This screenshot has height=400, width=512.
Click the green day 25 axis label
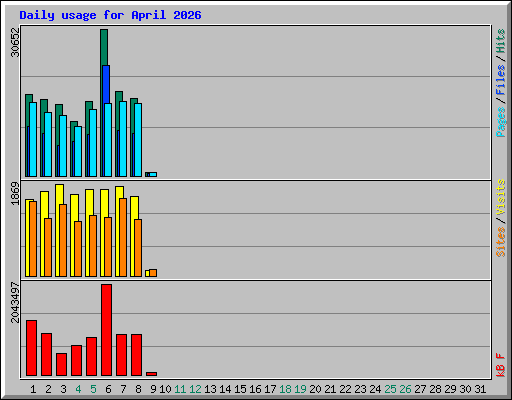390,389
